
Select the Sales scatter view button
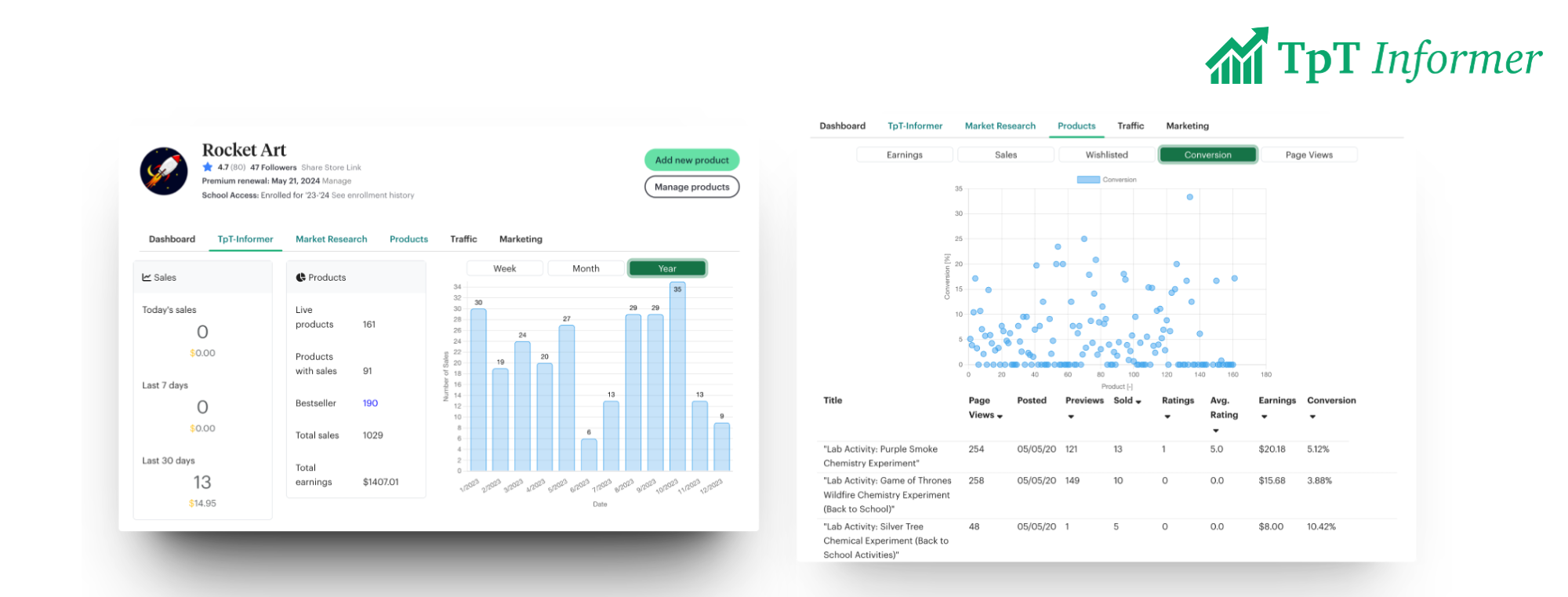pos(1006,155)
